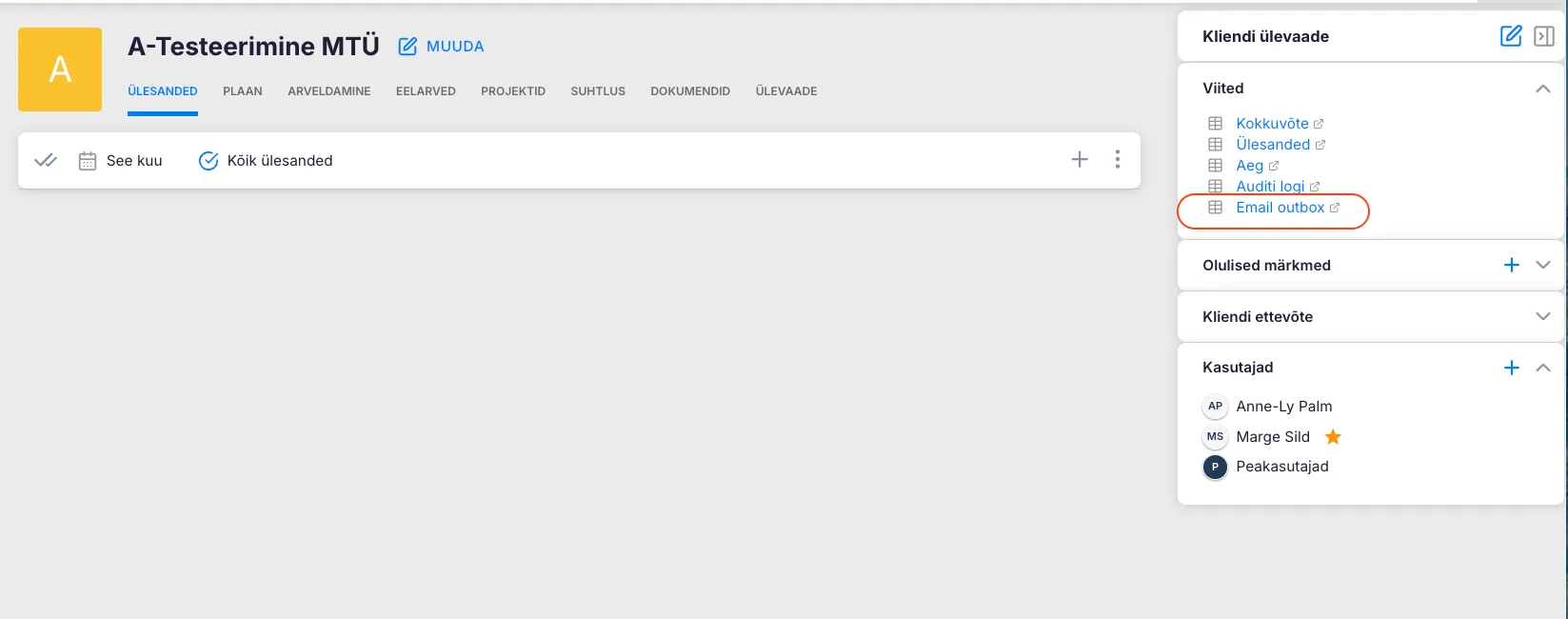1568x619 pixels.
Task: Open the calendar icon for See kuu
Action: click(x=88, y=161)
